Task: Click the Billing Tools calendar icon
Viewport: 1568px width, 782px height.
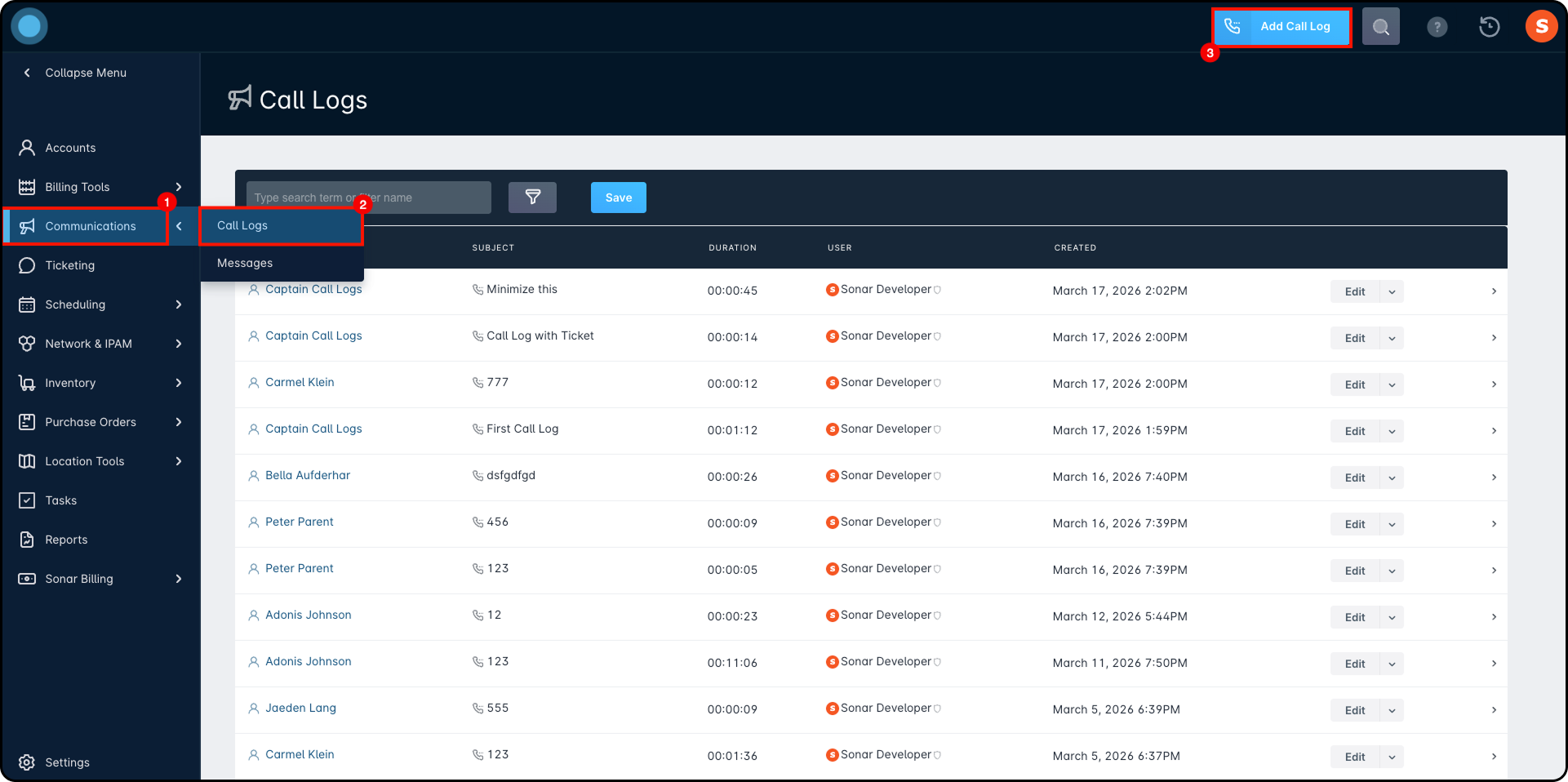Action: click(x=27, y=187)
